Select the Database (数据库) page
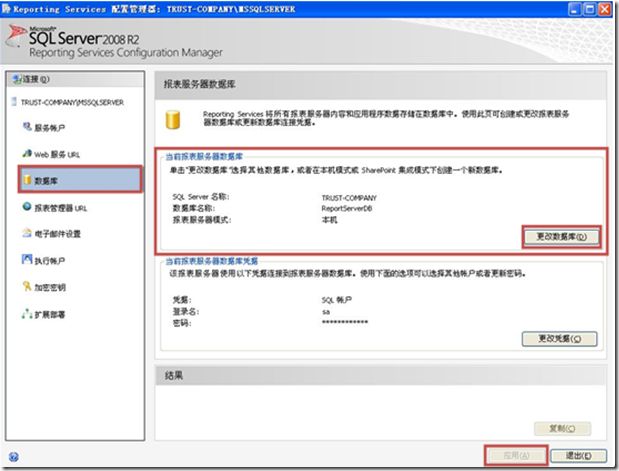The image size is (619, 471). pyautogui.click(x=80, y=180)
